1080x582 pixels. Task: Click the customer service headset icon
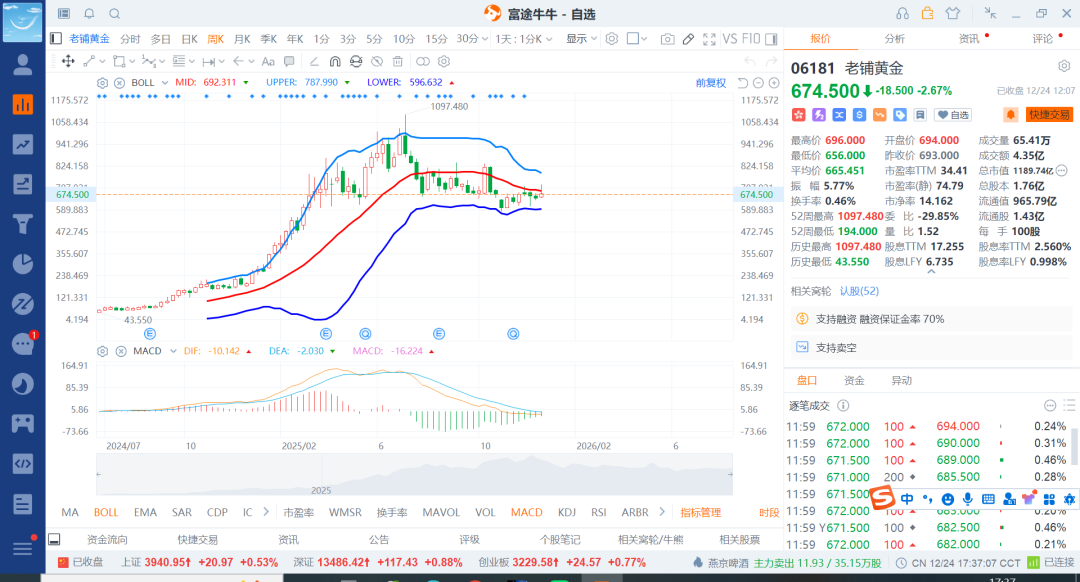click(902, 14)
